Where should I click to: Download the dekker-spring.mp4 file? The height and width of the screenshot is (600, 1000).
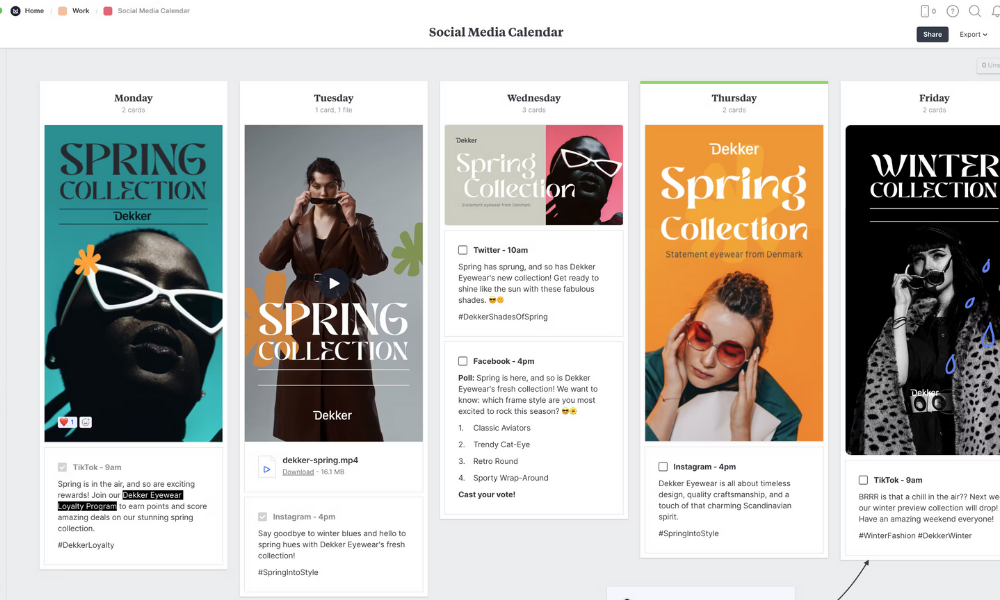(297, 472)
